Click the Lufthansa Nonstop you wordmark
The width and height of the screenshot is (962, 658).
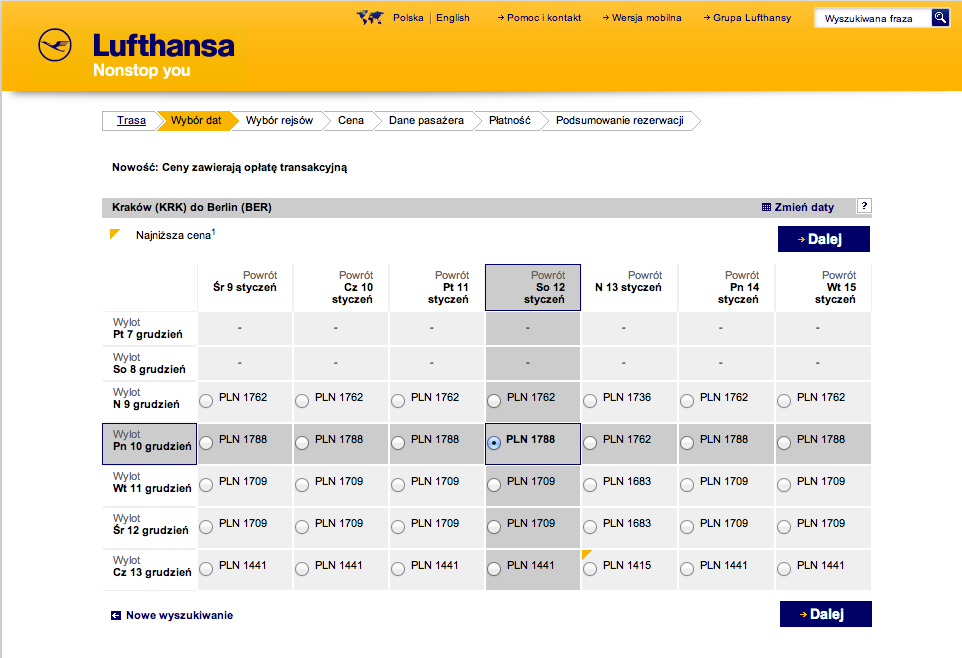click(x=163, y=55)
